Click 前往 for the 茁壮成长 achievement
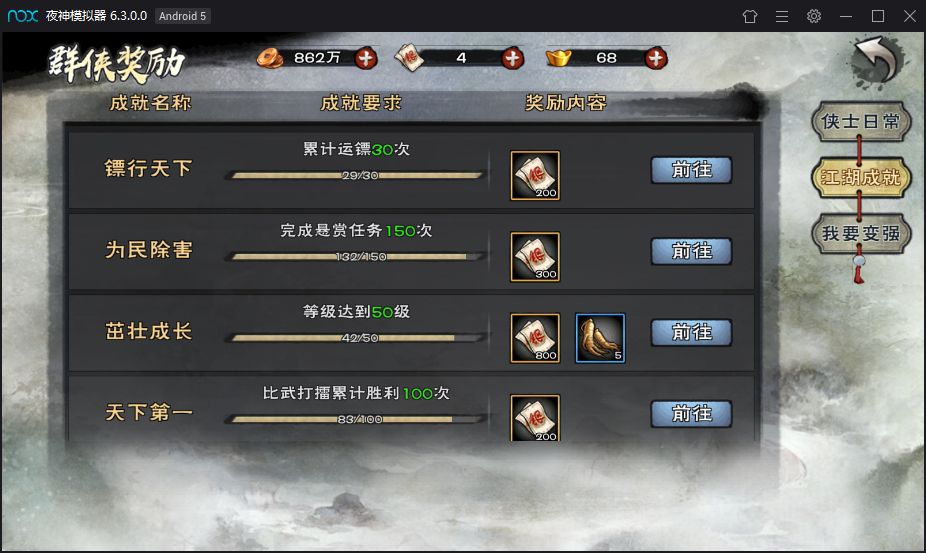The height and width of the screenshot is (553, 926). click(x=692, y=333)
